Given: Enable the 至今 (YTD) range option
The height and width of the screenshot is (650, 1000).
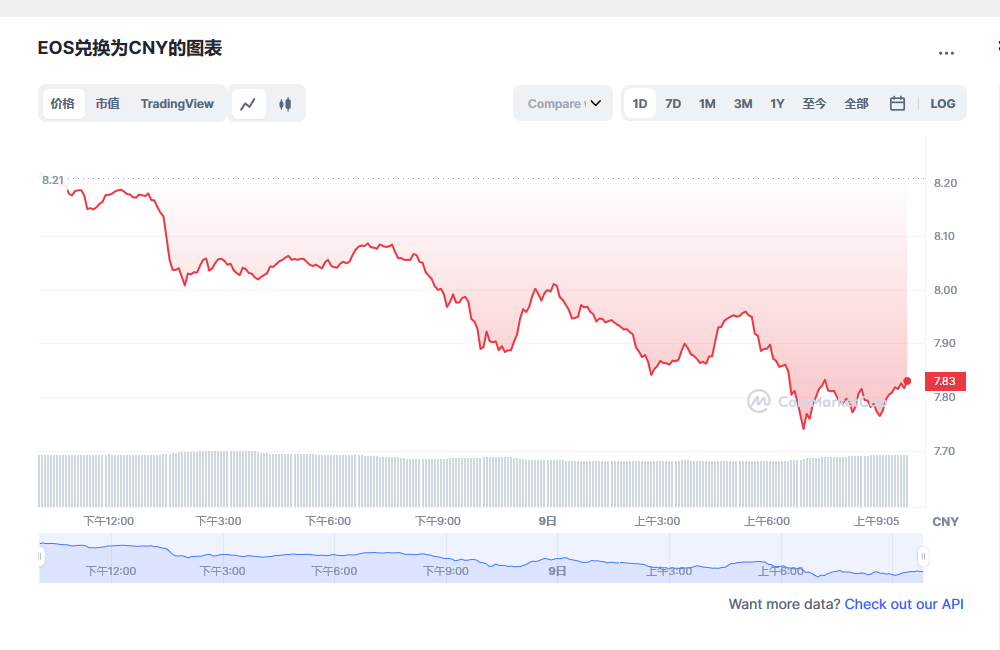Looking at the screenshot, I should [x=814, y=103].
